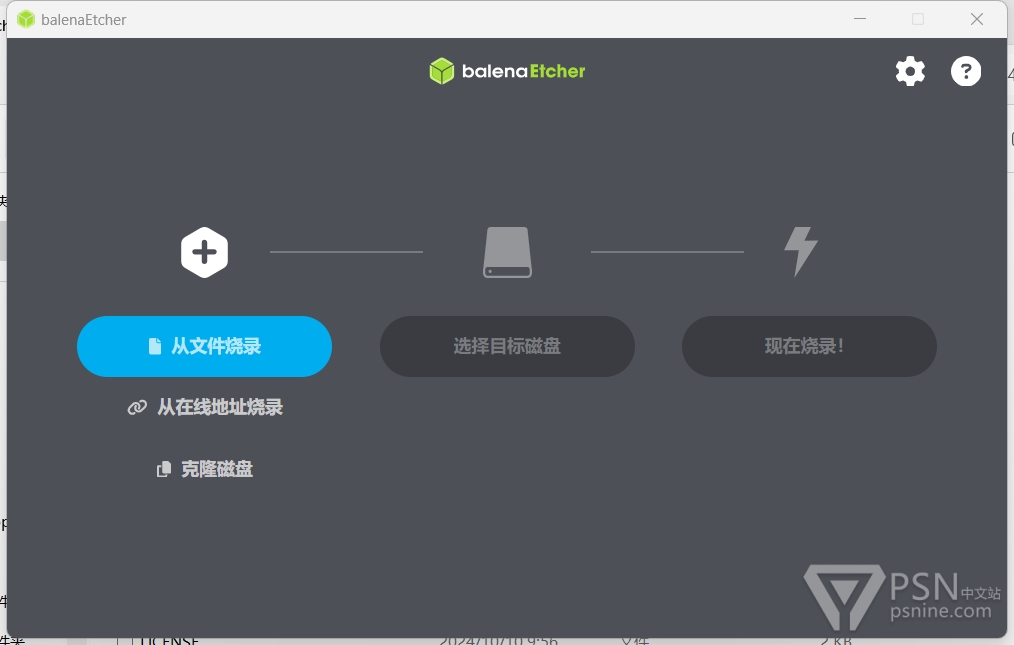Click the balenaEtcher cube icon in title bar
Screen dimensions: 1014x645
tap(26, 19)
